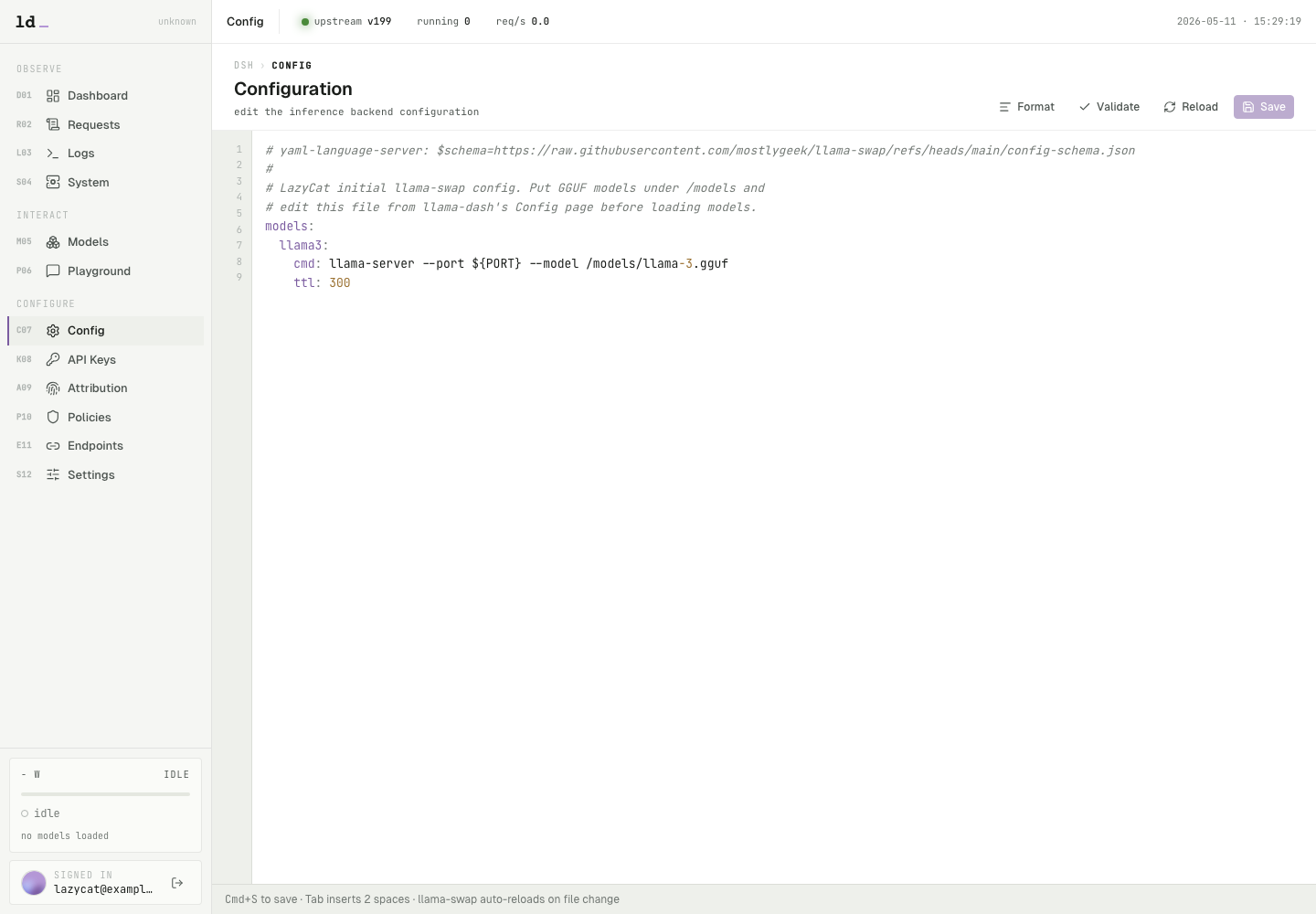This screenshot has height=914, width=1316.
Task: Click the Endpoints nav label
Action: [95, 446]
